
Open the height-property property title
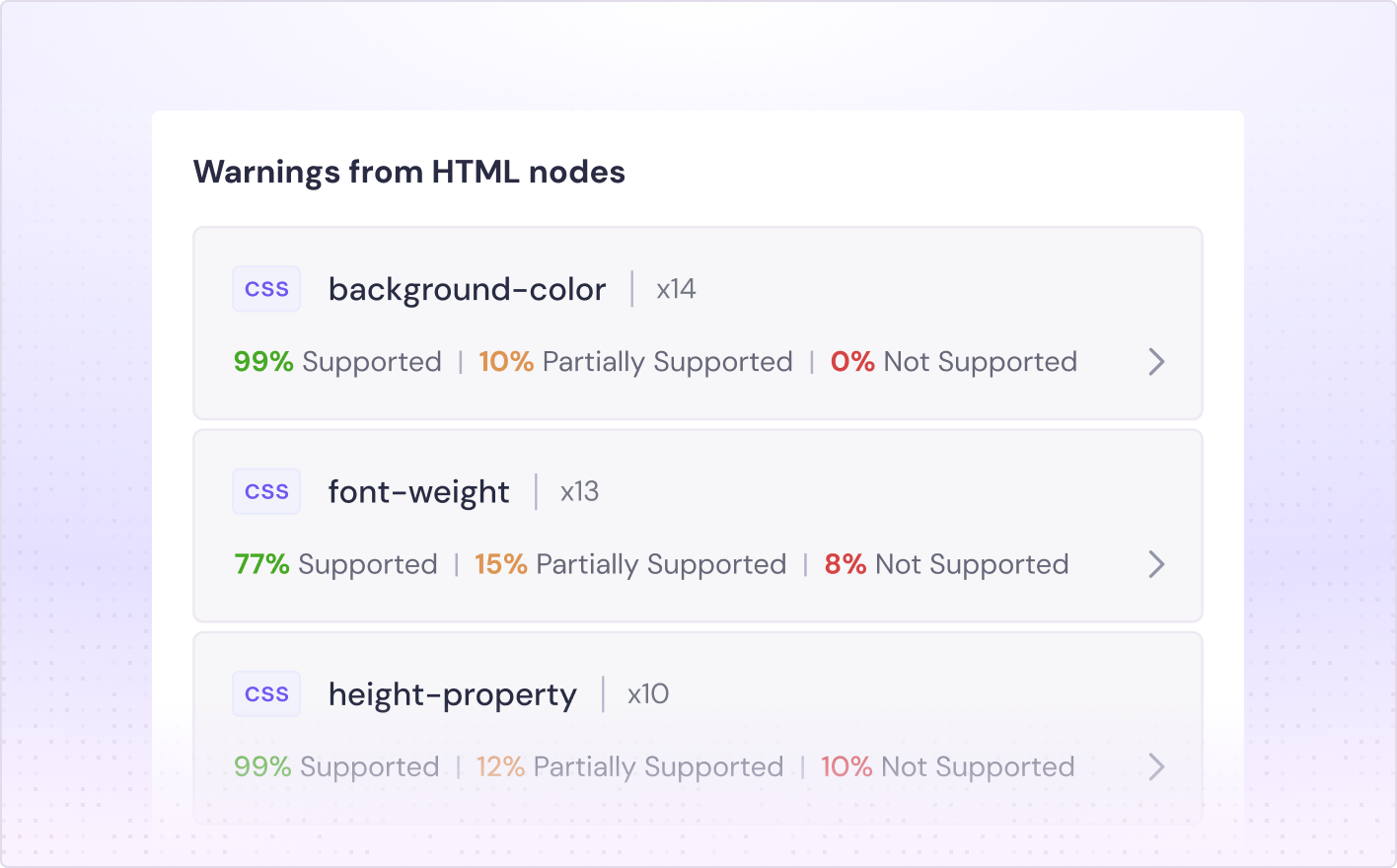[x=452, y=695]
